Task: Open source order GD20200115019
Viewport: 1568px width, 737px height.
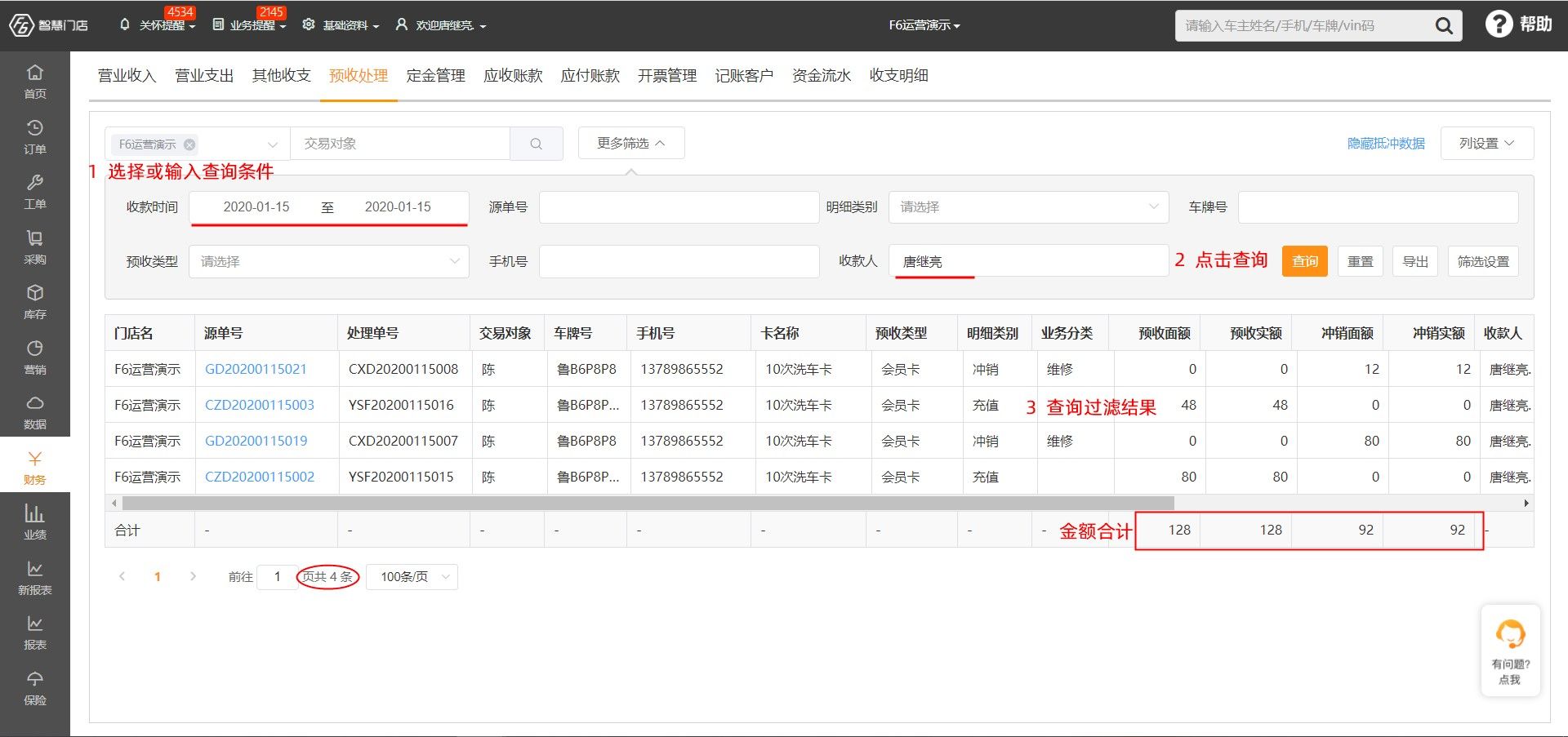Action: 256,441
